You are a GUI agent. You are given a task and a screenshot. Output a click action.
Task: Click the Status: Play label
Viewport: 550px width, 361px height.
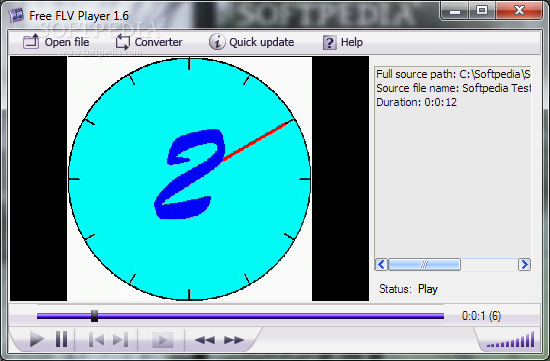click(x=408, y=289)
